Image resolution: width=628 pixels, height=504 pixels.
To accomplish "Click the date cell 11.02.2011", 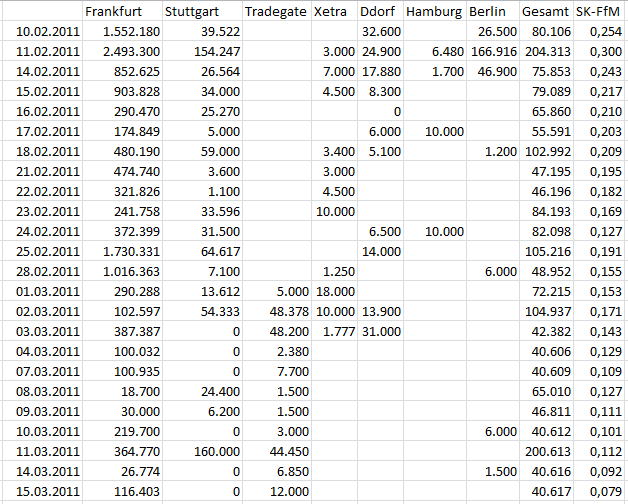I will (42, 51).
